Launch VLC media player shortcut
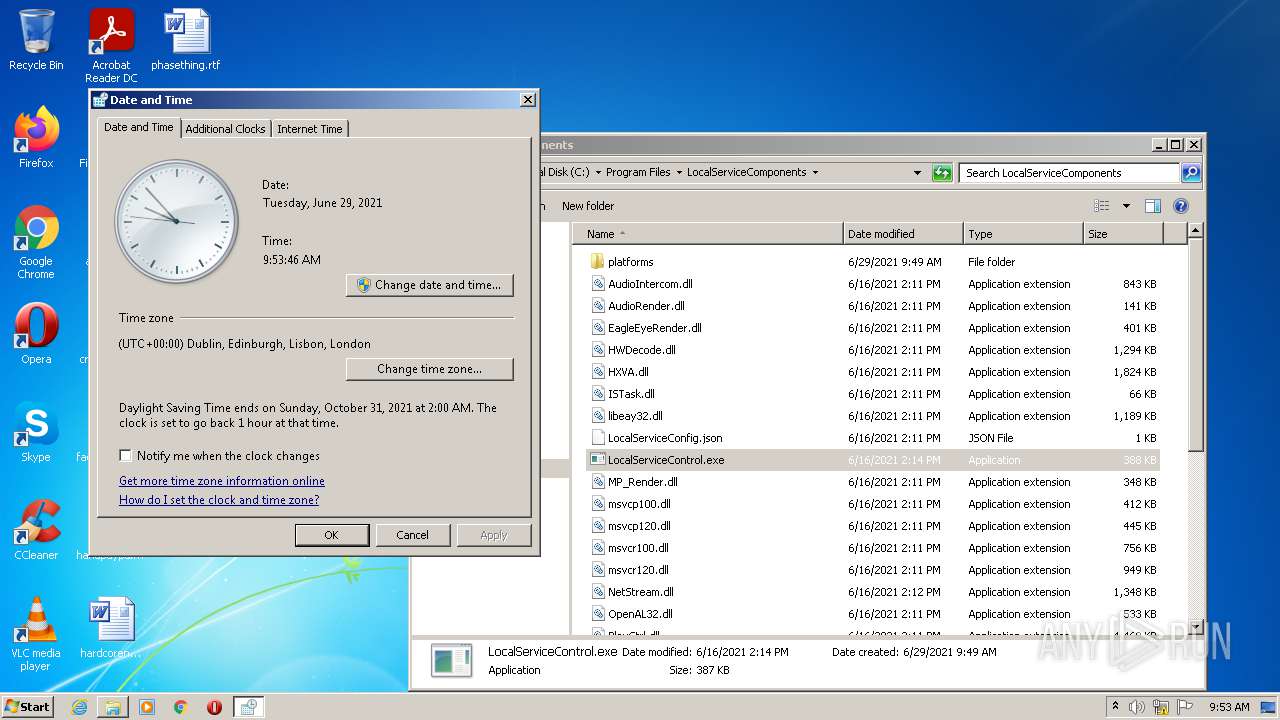1280x720 pixels. (x=36, y=635)
